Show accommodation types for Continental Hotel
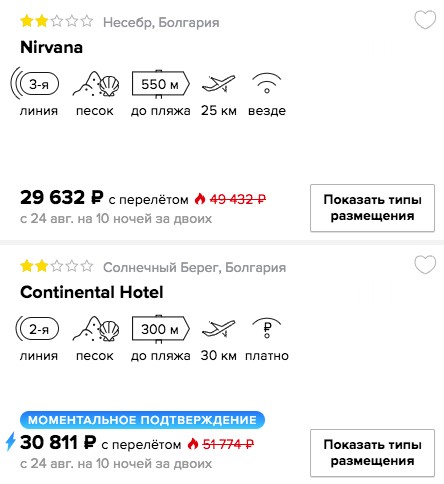Image resolution: width=444 pixels, height=484 pixels. click(x=372, y=453)
